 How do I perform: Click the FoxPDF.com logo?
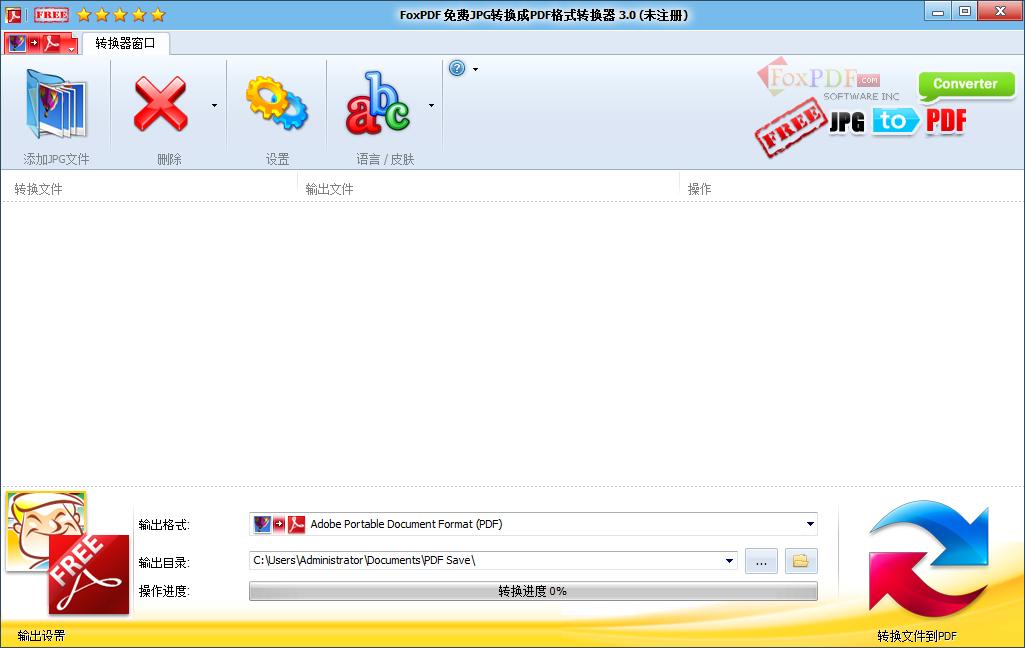click(828, 80)
